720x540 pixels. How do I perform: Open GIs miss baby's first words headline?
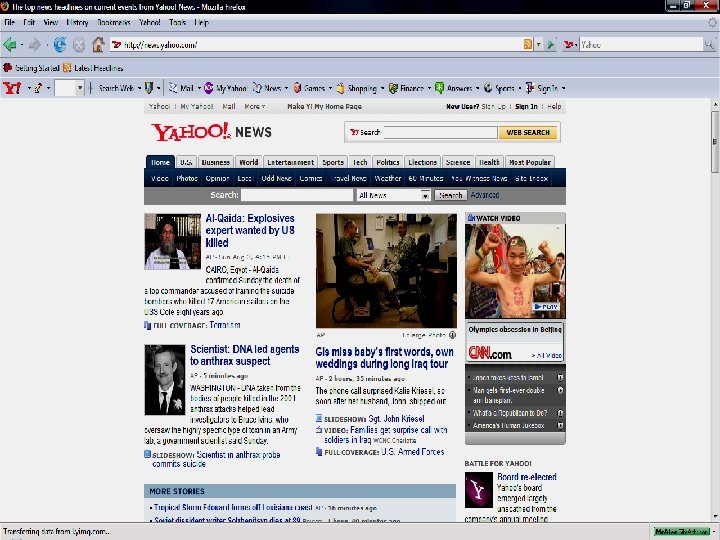384,358
